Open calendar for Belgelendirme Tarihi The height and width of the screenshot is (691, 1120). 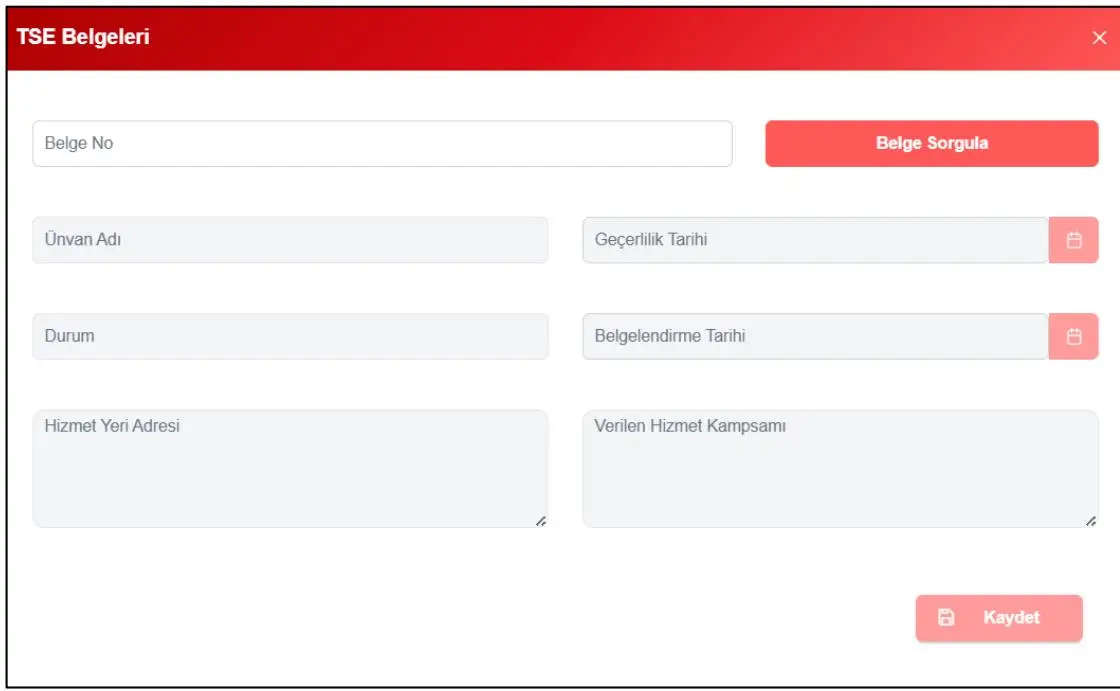(1073, 336)
